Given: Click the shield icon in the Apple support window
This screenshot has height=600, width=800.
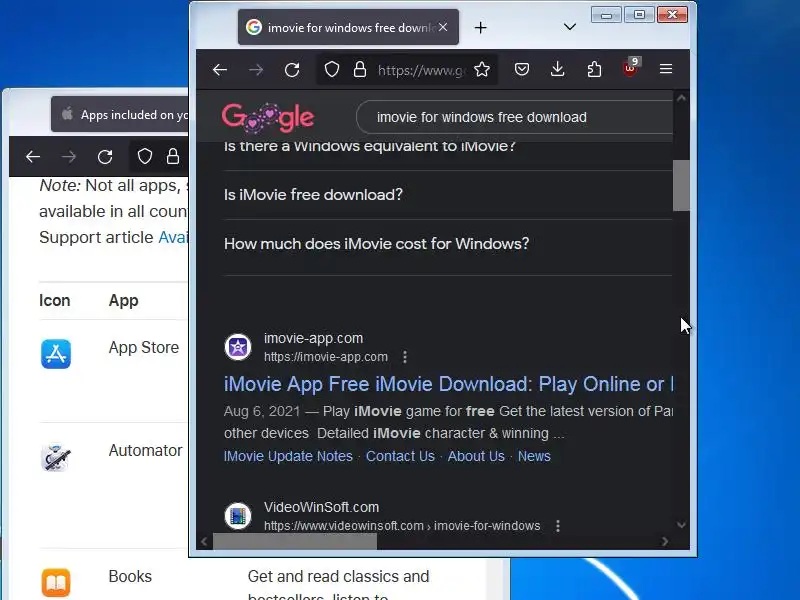Looking at the screenshot, I should coord(145,156).
